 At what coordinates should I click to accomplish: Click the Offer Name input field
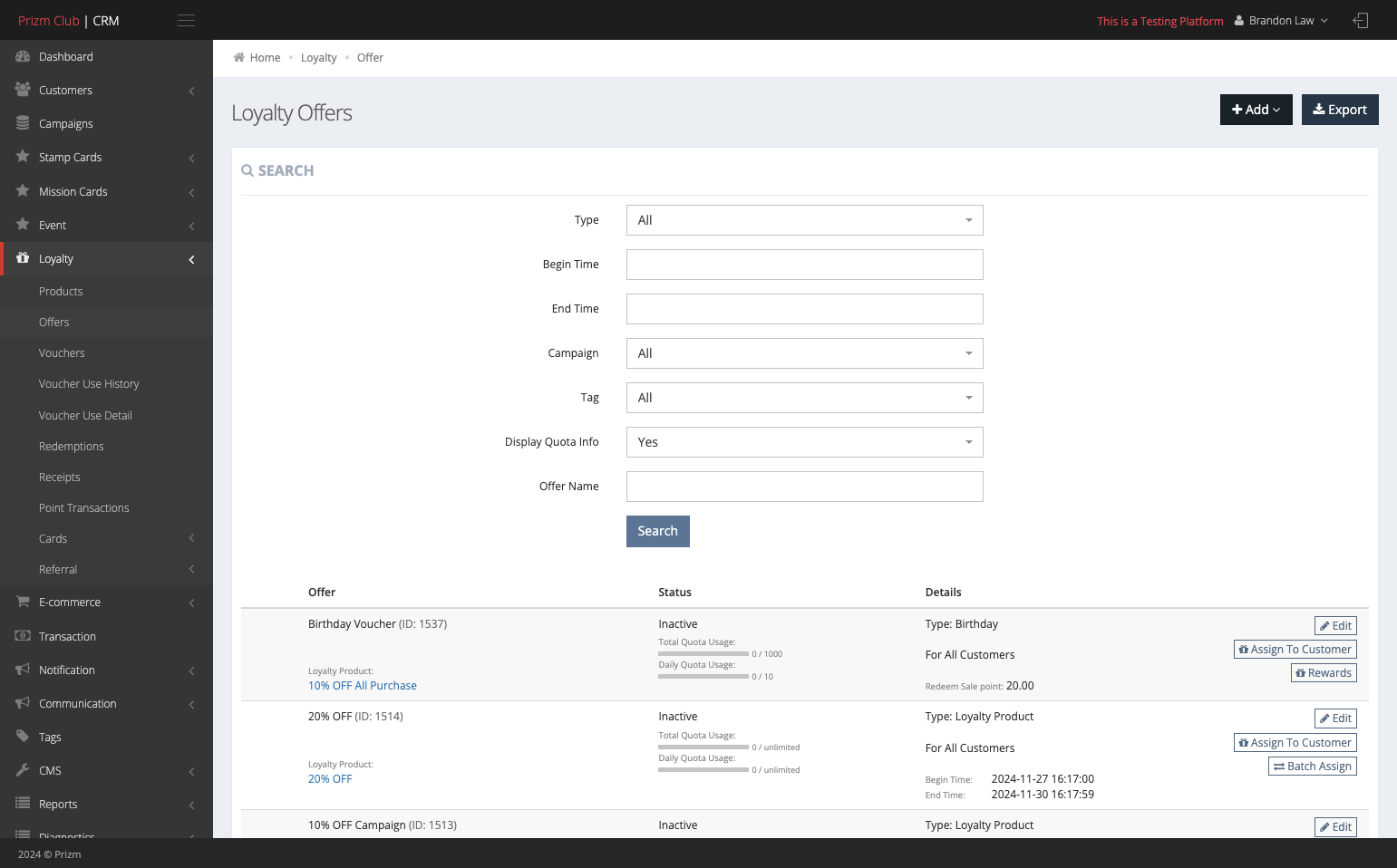(x=805, y=487)
